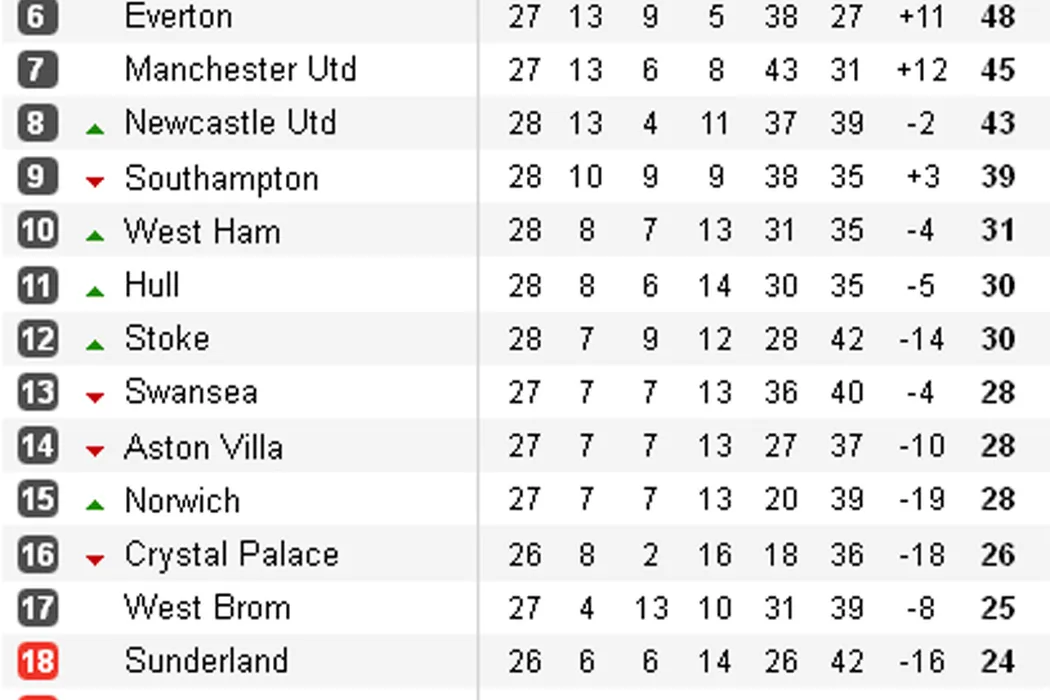Click Everton's 48 points total
Screen dimensions: 1050x700
[x=998, y=17]
